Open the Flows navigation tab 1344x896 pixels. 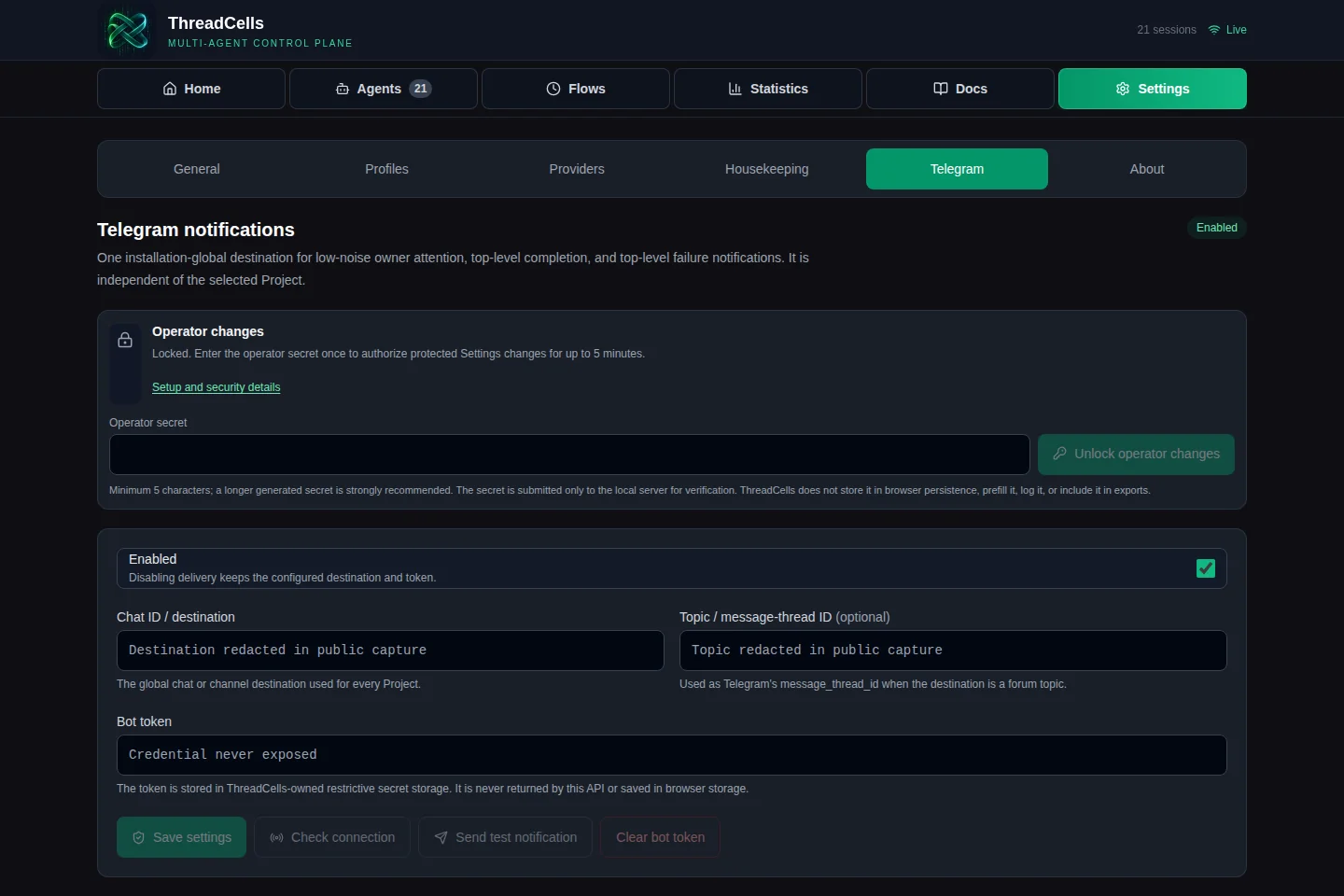pos(576,89)
